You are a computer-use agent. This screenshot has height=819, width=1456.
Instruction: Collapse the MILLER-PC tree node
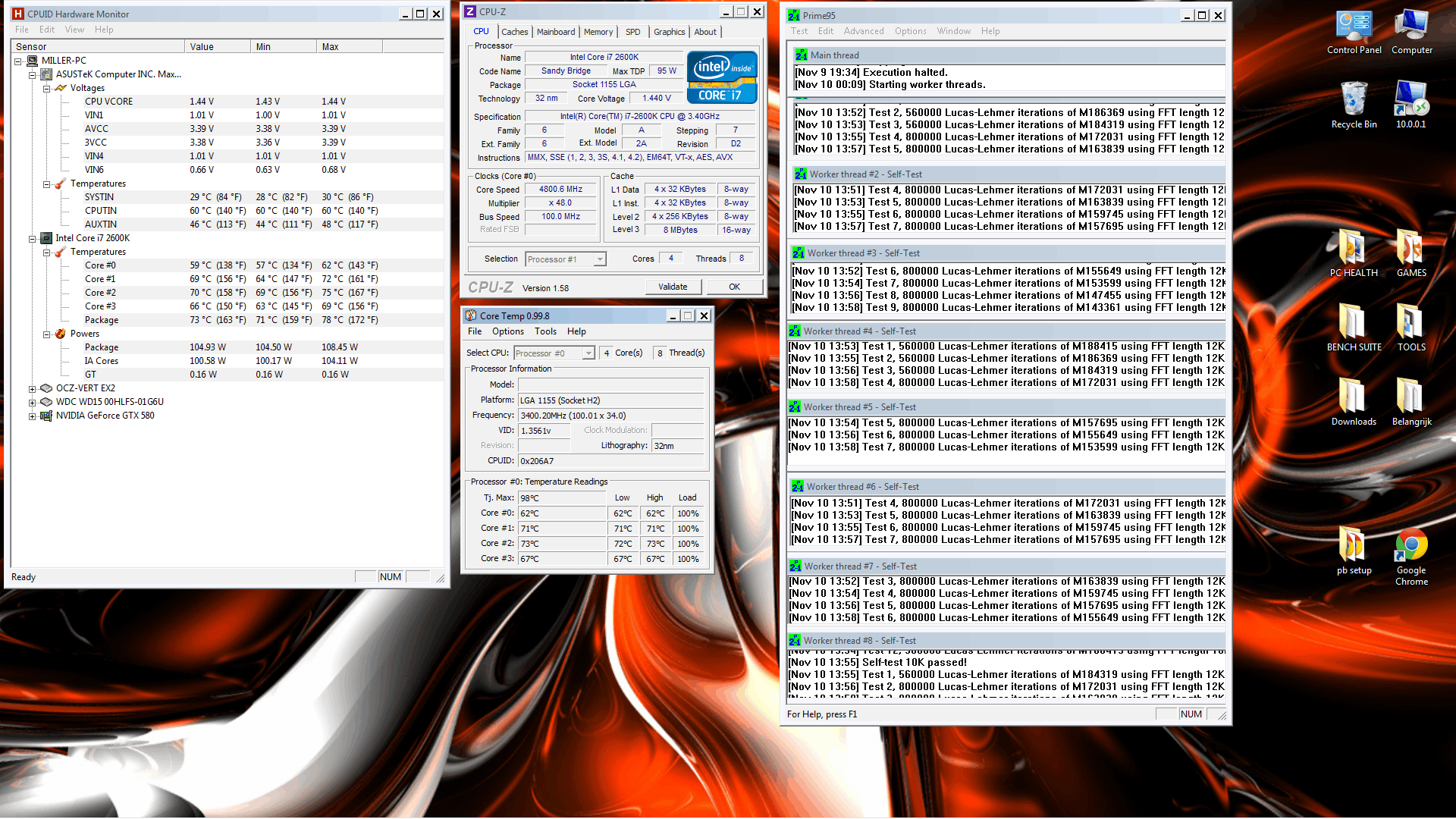point(17,61)
